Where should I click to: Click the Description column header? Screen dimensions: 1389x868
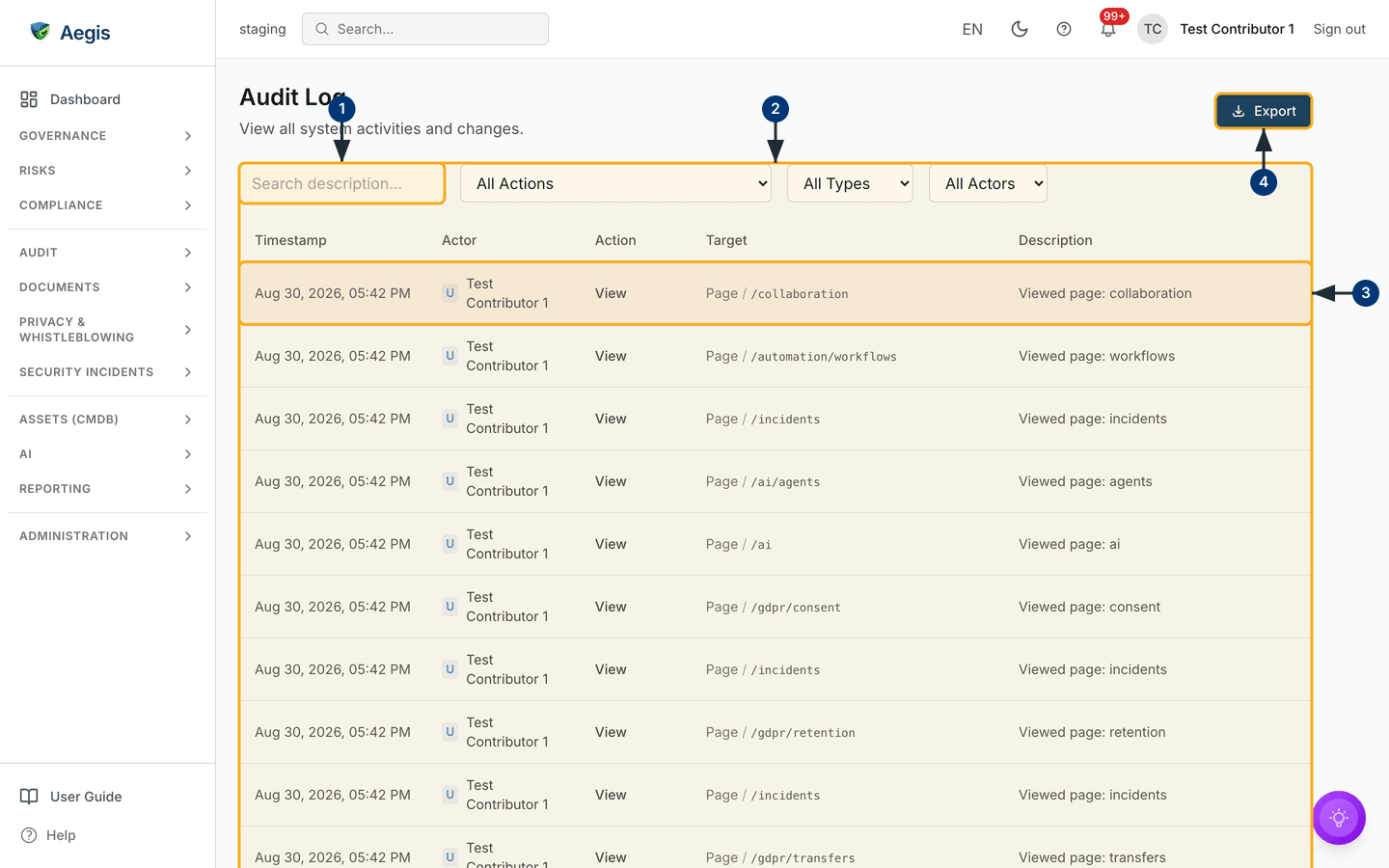[1055, 240]
